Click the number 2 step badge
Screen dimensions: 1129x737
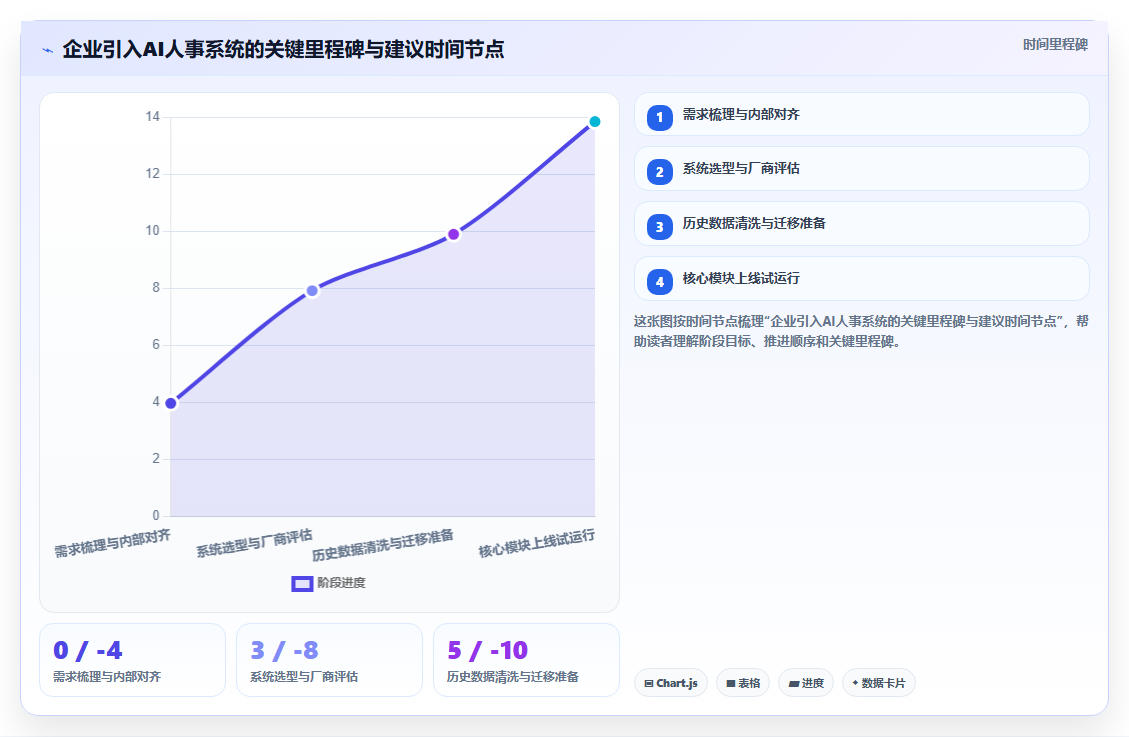point(660,172)
